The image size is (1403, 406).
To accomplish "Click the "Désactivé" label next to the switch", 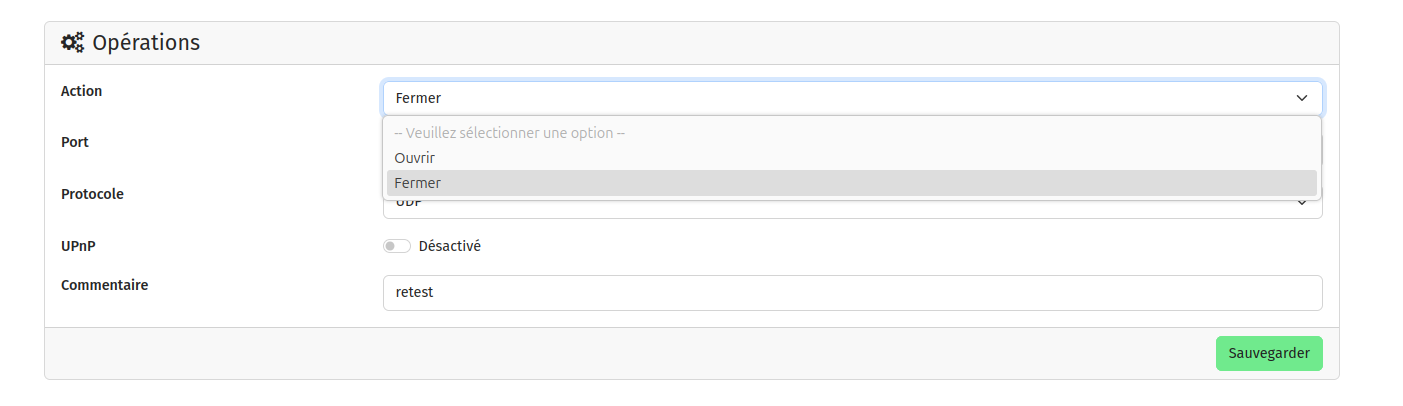I will click(449, 246).
